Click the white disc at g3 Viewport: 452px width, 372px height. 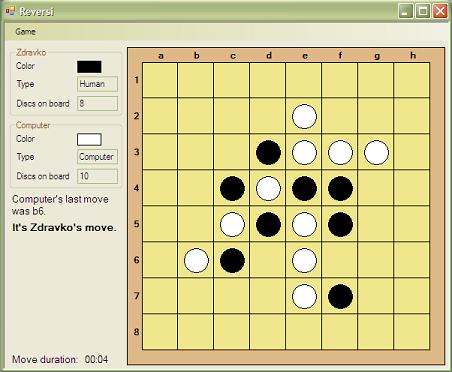click(x=376, y=152)
